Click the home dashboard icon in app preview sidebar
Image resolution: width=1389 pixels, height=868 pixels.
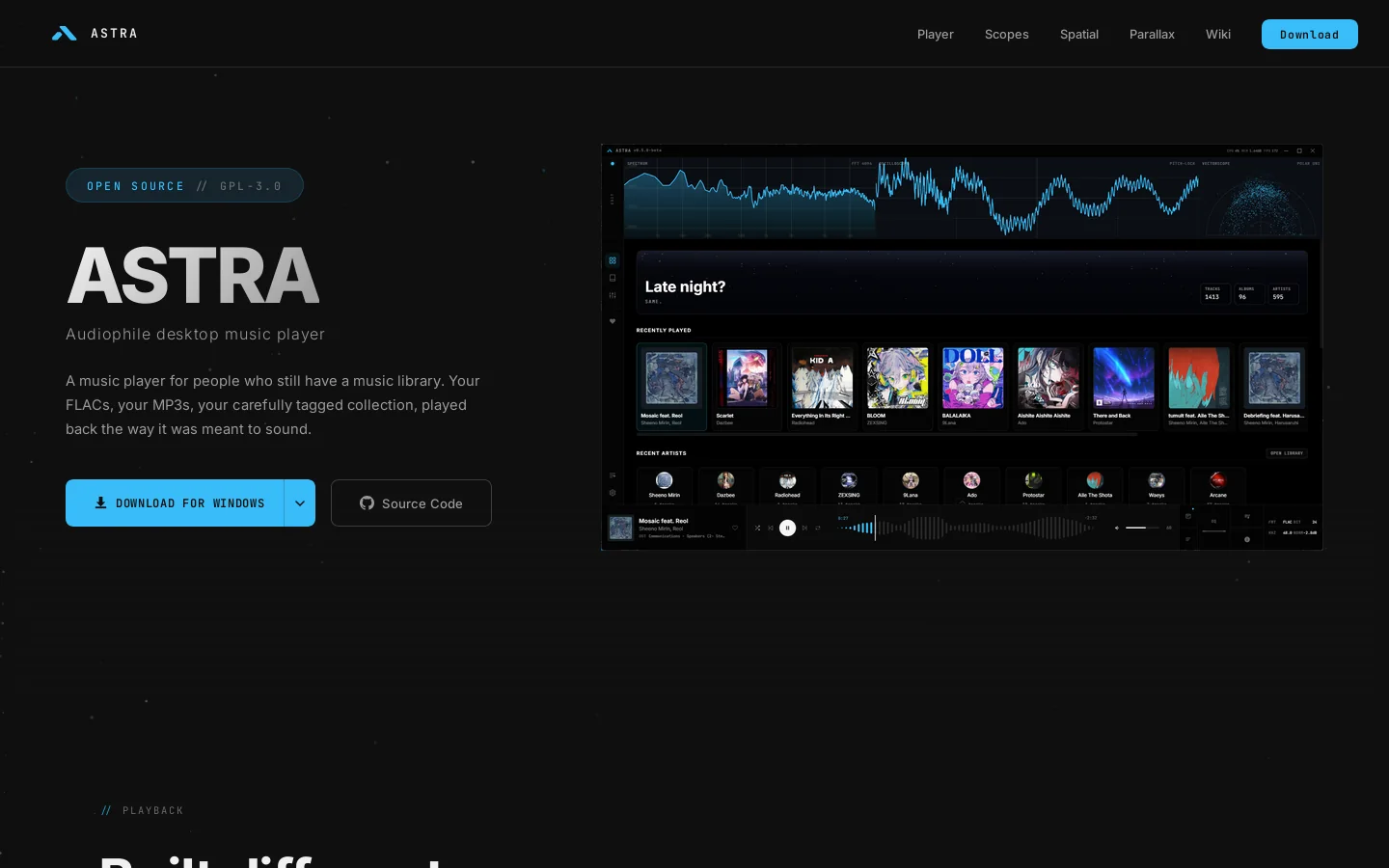click(x=613, y=260)
